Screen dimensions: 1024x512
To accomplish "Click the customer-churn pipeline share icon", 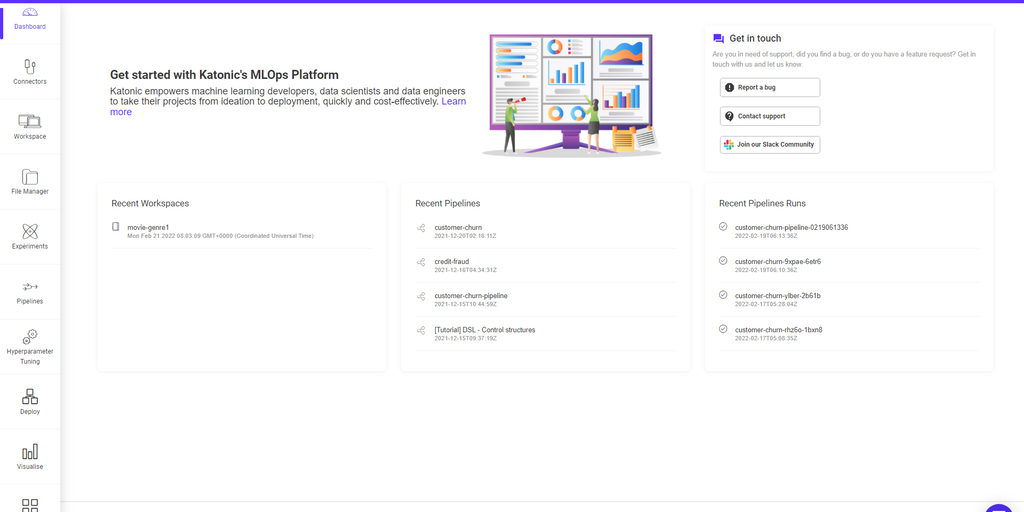I will point(421,228).
